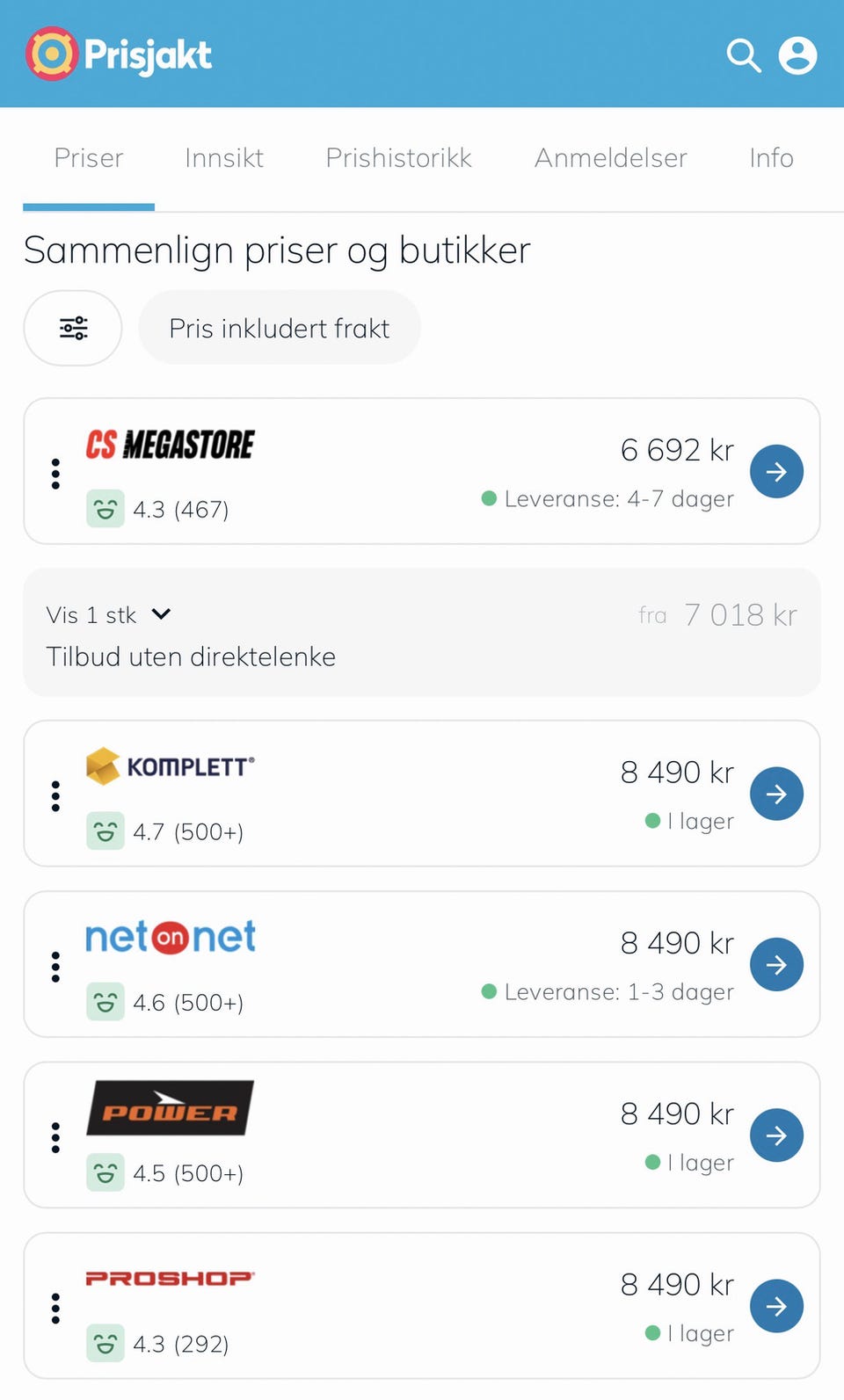Open three-dot menu for CS Megastore
The height and width of the screenshot is (1400, 844).
pyautogui.click(x=55, y=474)
